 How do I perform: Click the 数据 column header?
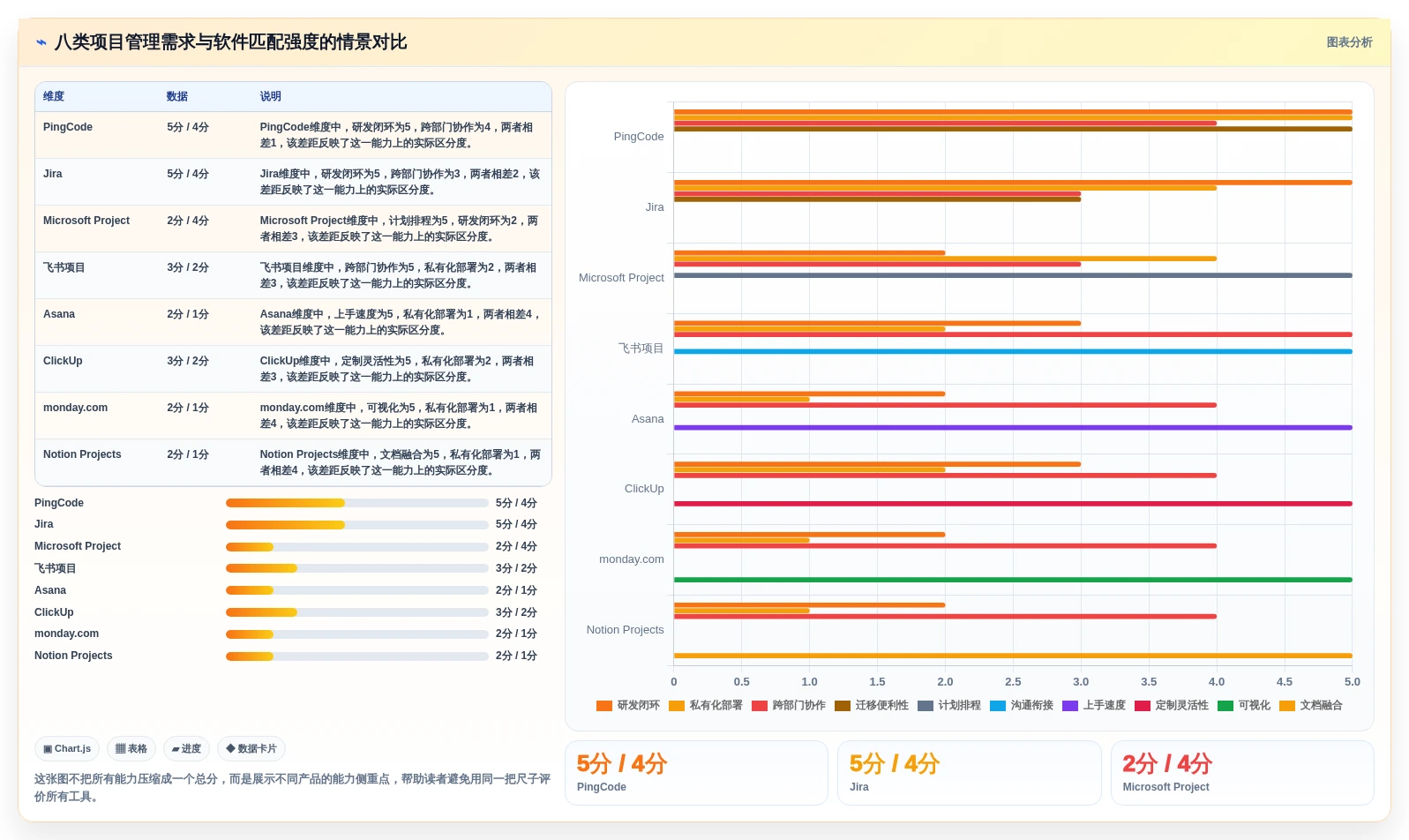177,97
